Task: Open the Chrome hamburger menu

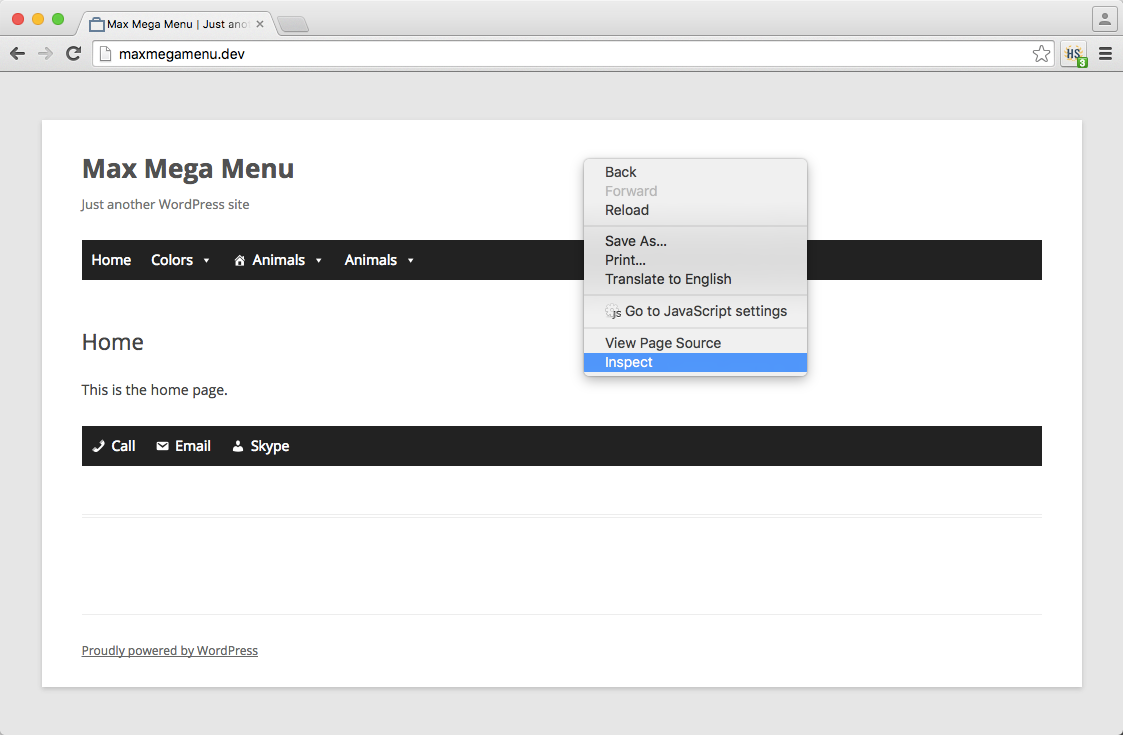Action: [x=1105, y=54]
